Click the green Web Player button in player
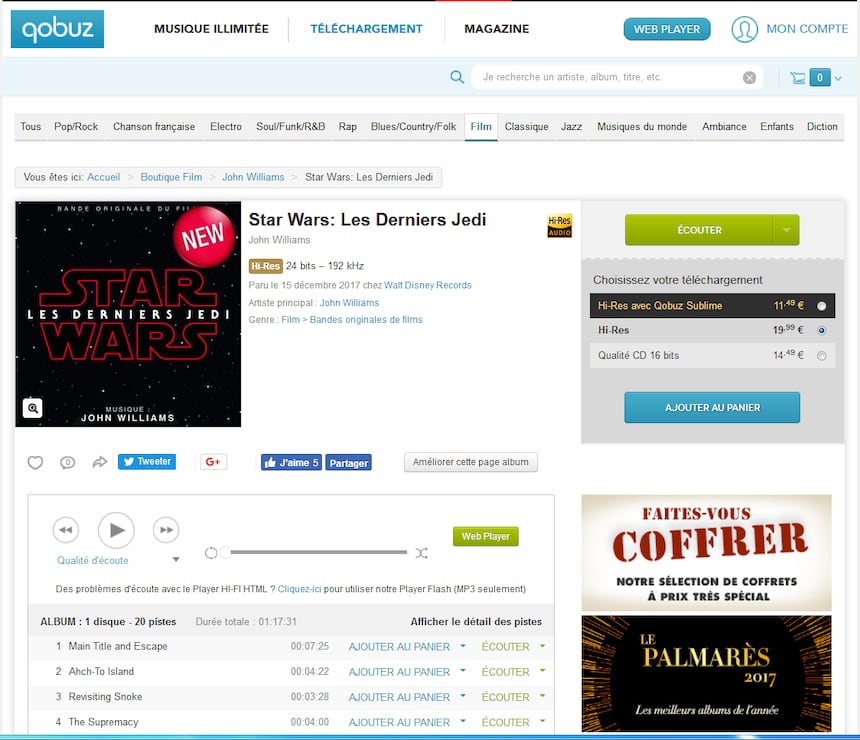 [x=485, y=536]
